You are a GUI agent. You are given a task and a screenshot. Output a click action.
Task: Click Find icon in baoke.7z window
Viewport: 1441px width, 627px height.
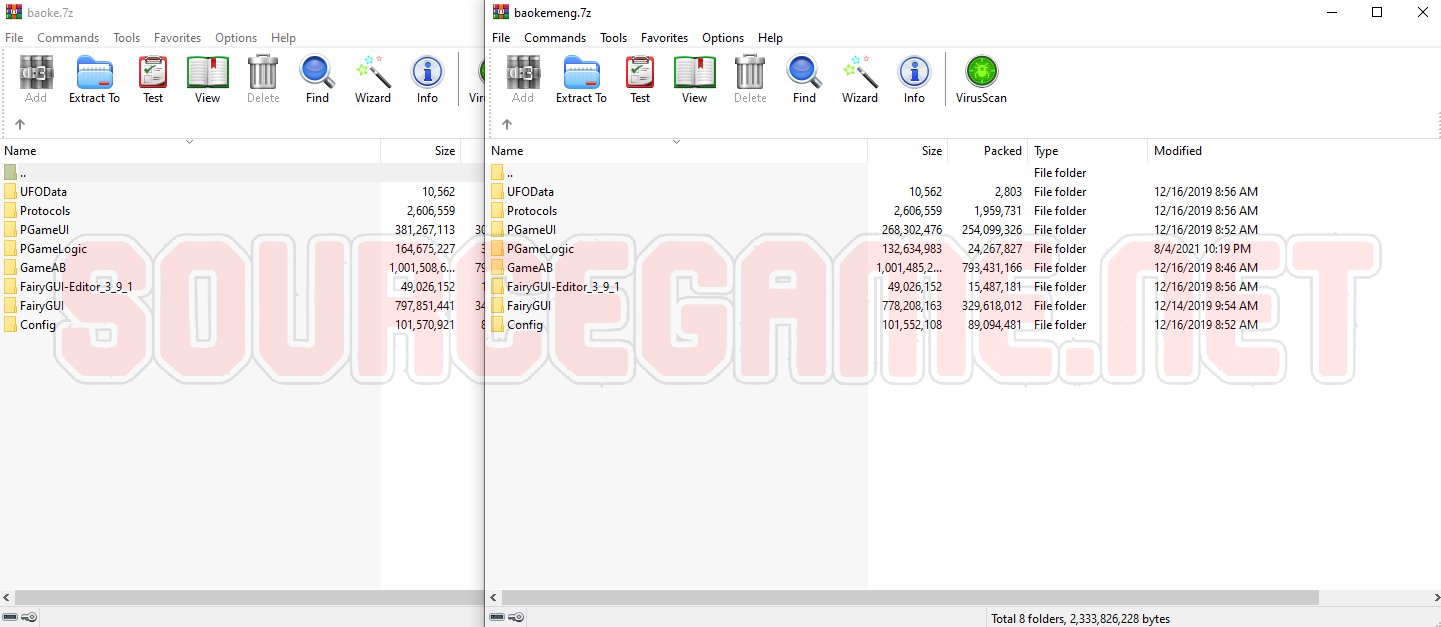317,79
